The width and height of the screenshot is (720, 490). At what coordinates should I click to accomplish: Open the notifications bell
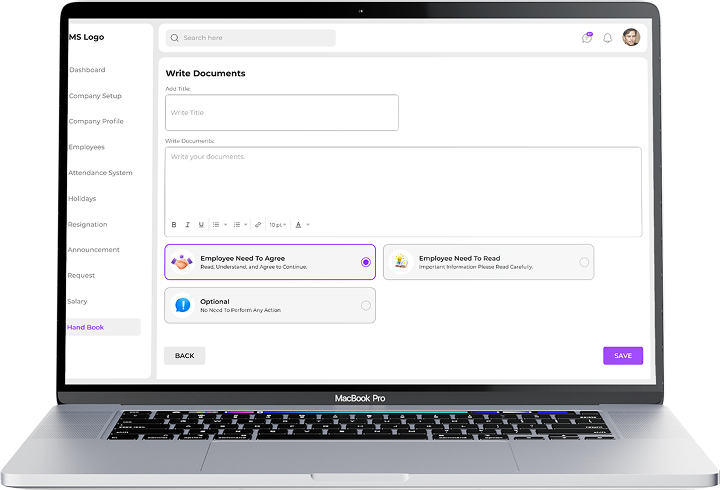(x=607, y=38)
